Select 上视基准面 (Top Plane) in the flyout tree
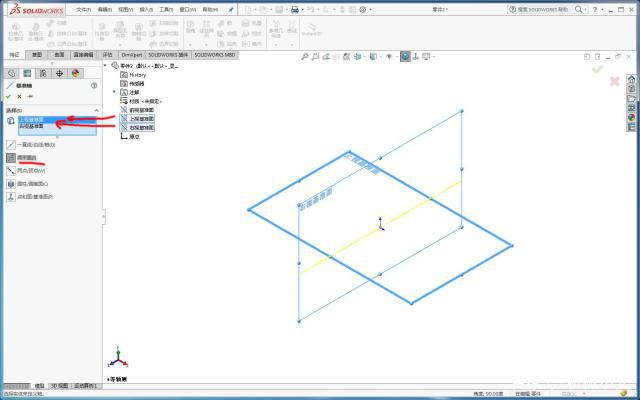 coord(137,119)
